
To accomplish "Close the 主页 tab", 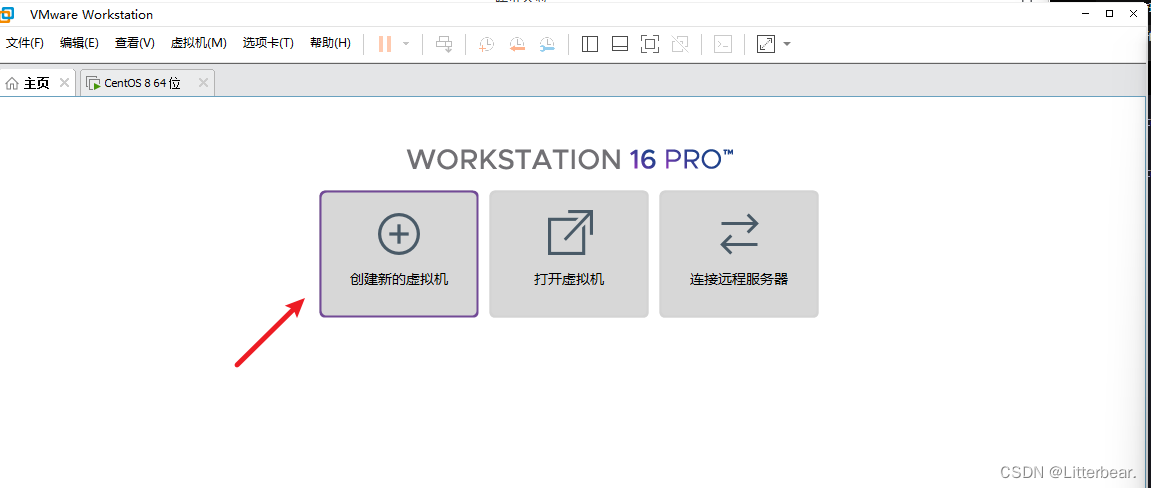I will point(65,83).
